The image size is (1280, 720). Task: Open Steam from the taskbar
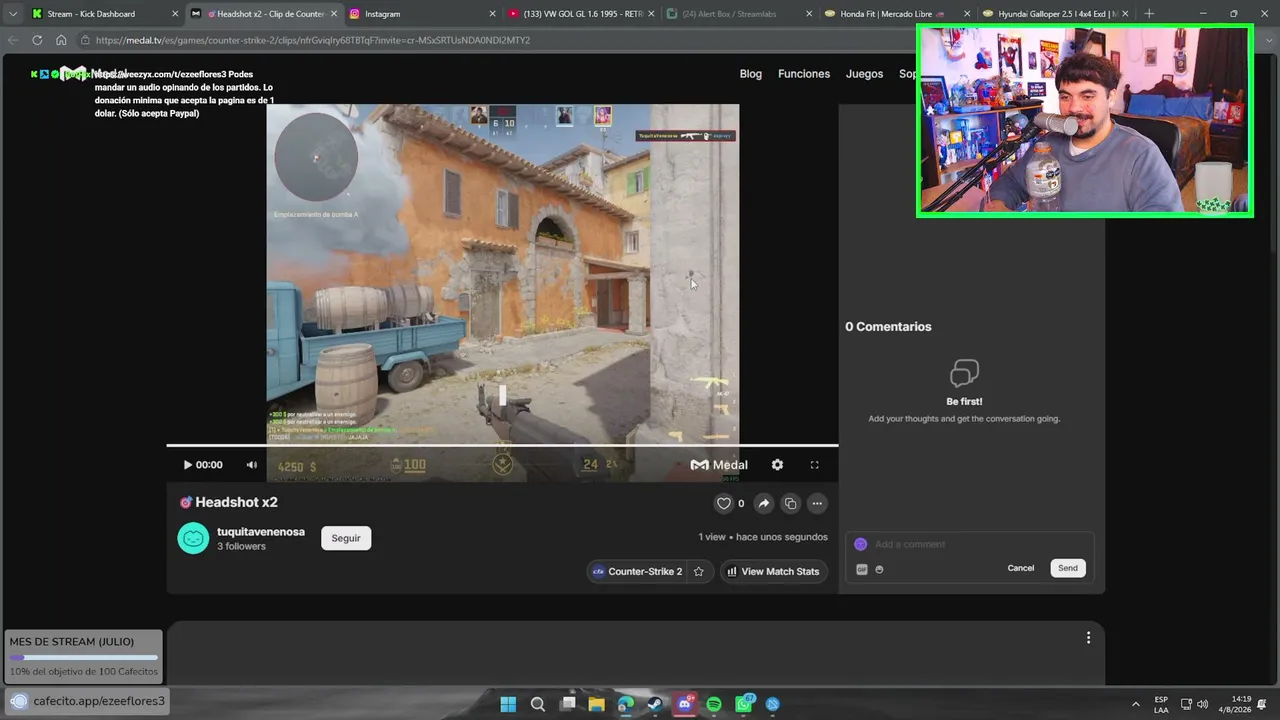pyautogui.click(x=655, y=704)
